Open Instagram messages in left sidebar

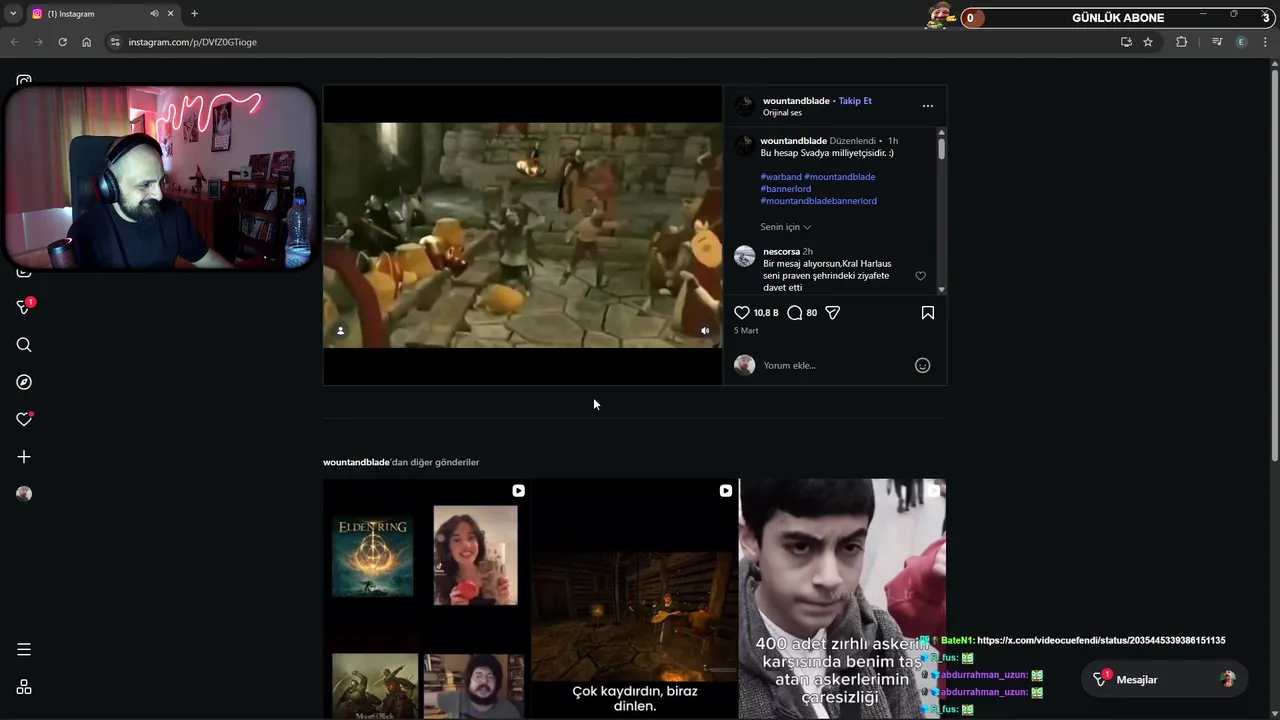point(24,307)
